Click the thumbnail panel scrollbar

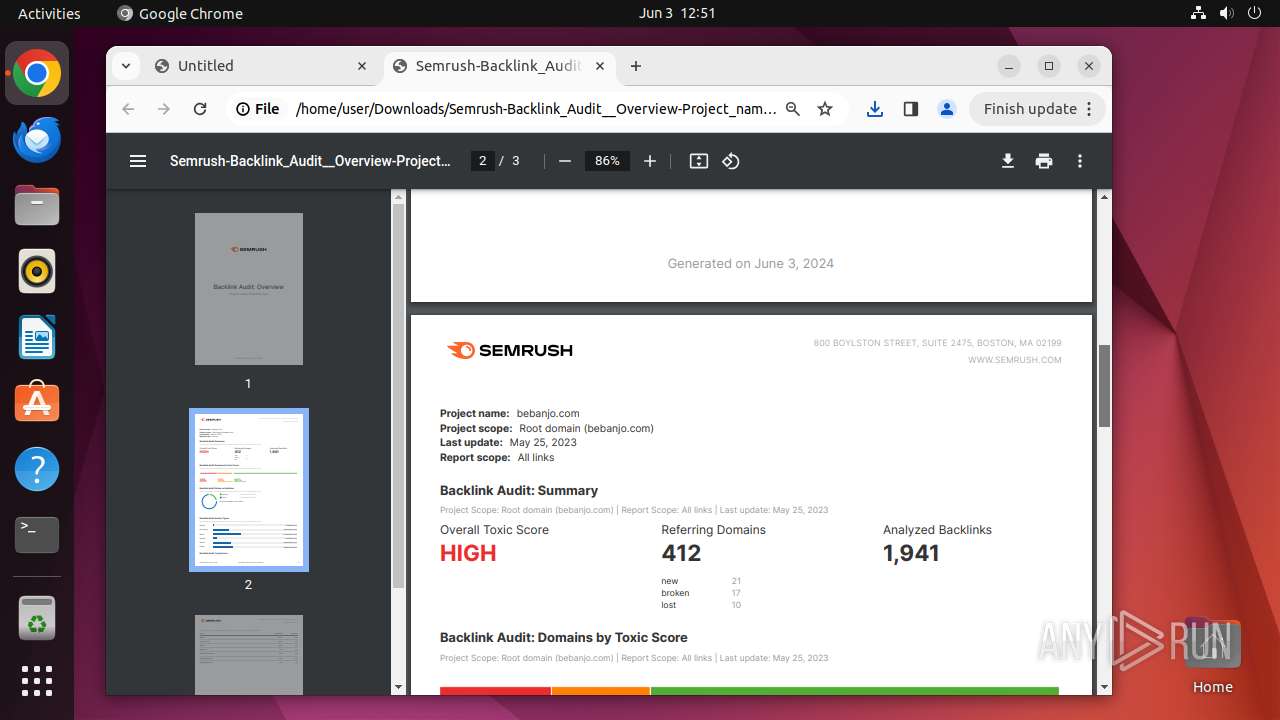point(399,395)
